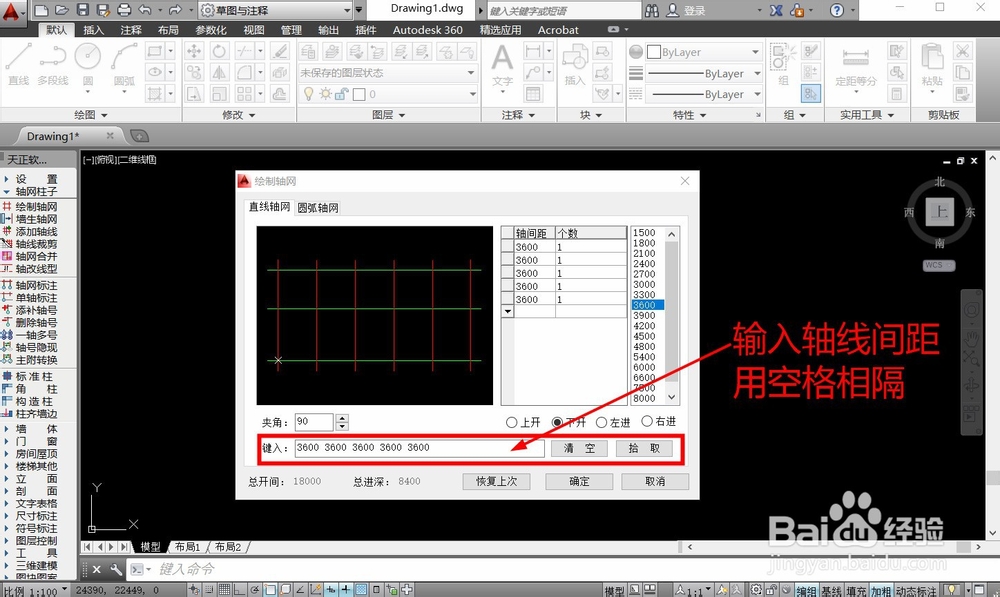
Task: Select the Line (直线) draw tool
Action: pyautogui.click(x=18, y=63)
